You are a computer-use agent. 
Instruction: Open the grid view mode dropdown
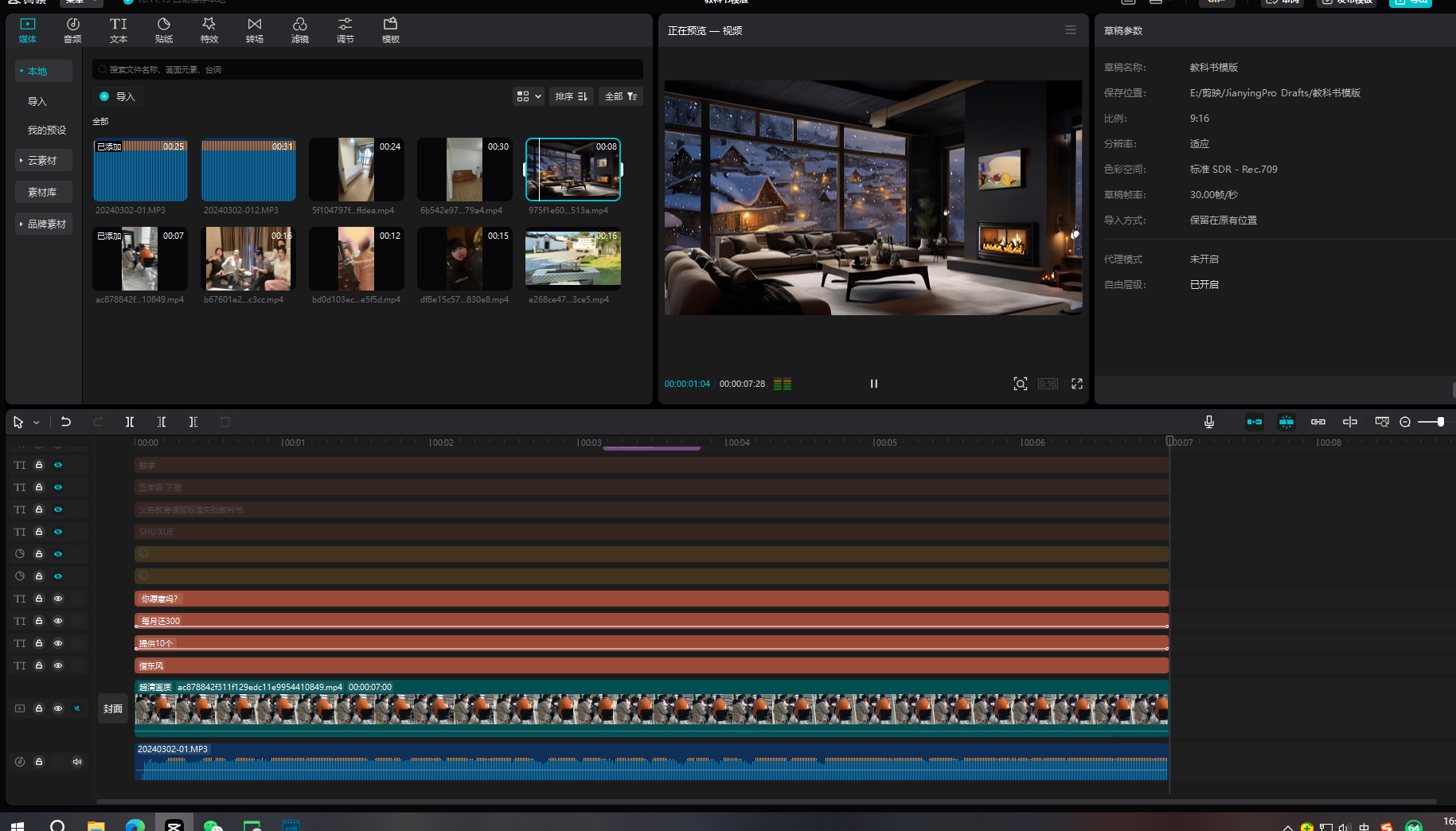[529, 96]
